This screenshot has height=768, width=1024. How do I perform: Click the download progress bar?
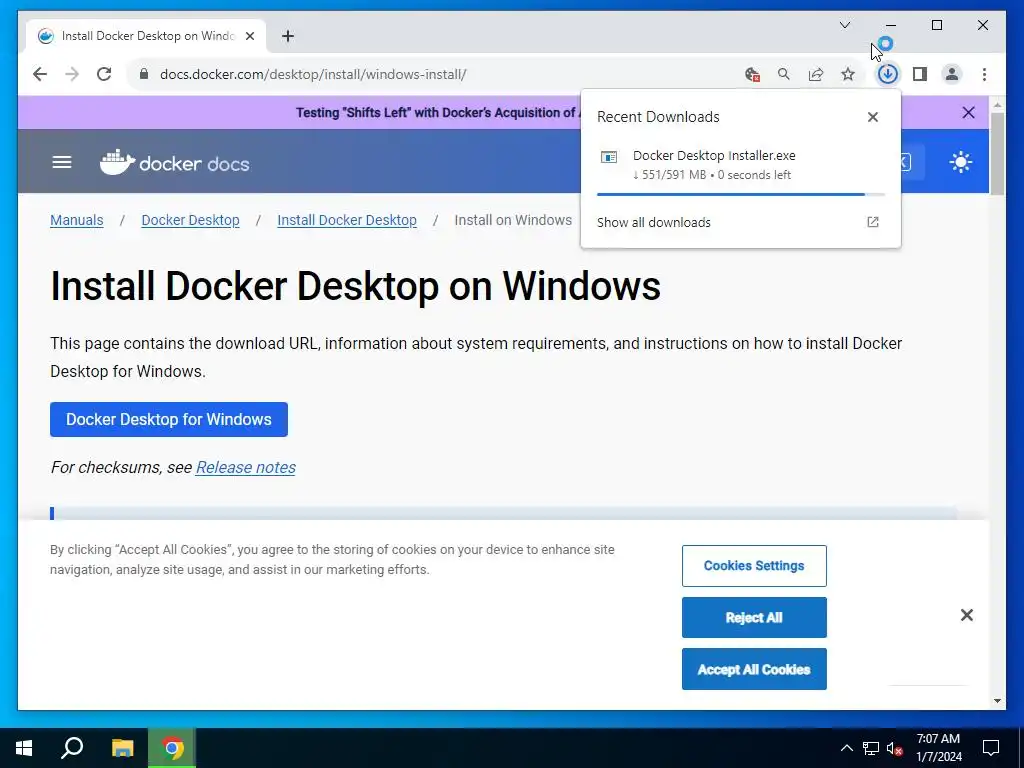(741, 194)
